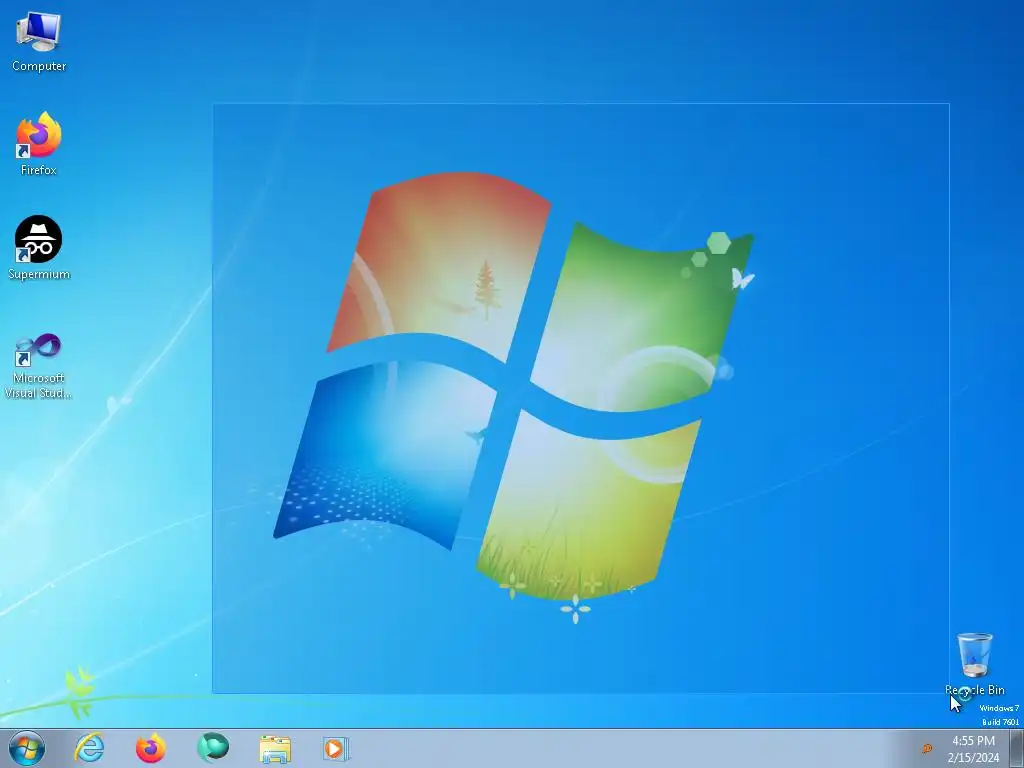Image resolution: width=1024 pixels, height=768 pixels.
Task: Select the Recycle Bin icon
Action: (974, 664)
